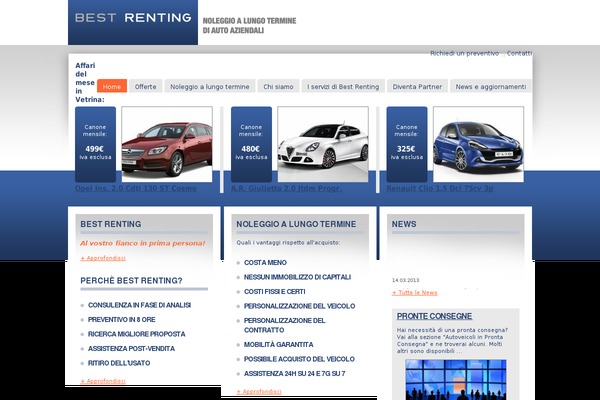Click Ritiro dell'usato item
This screenshot has width=600, height=400.
point(119,363)
